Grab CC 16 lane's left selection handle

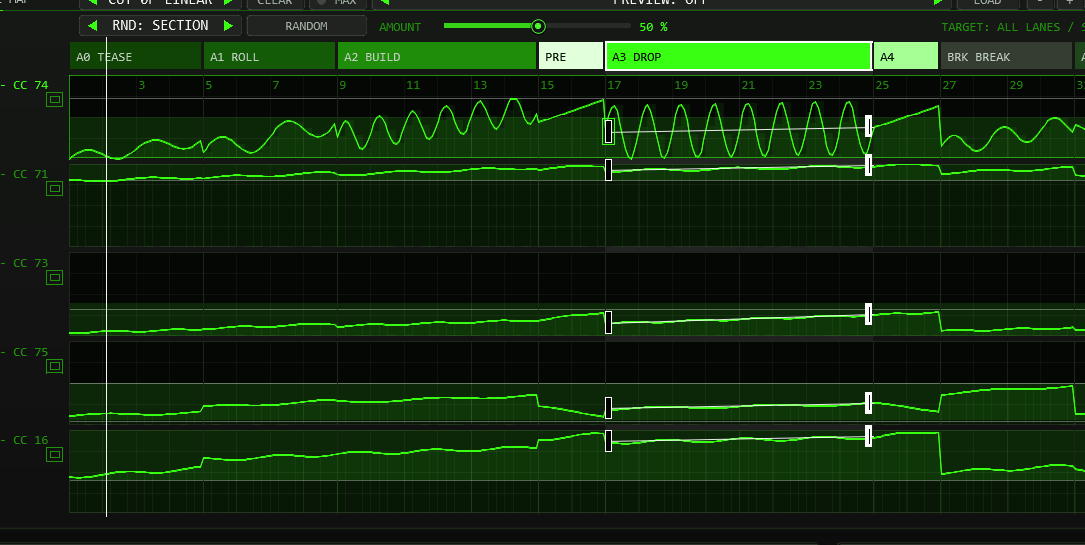[608, 441]
